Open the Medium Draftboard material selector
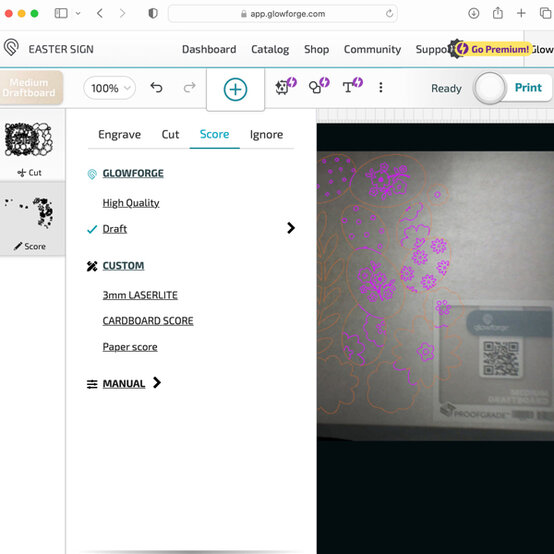Image resolution: width=554 pixels, height=554 pixels. point(31,87)
